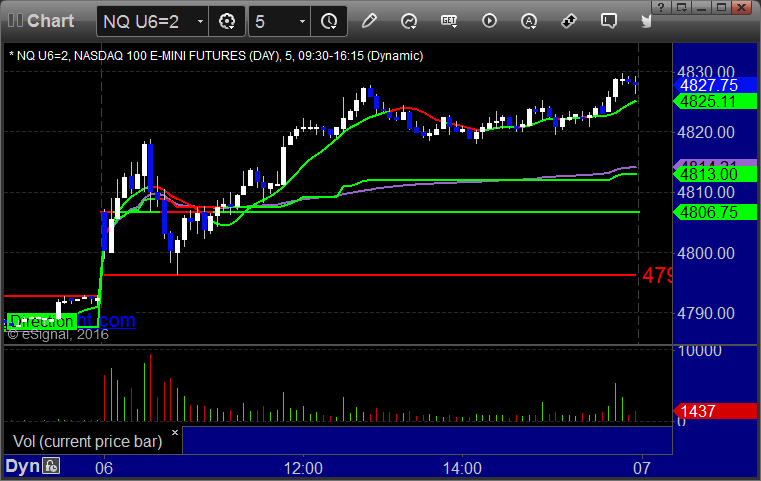
Task: Click the link windows arrows icon
Action: (x=568, y=21)
